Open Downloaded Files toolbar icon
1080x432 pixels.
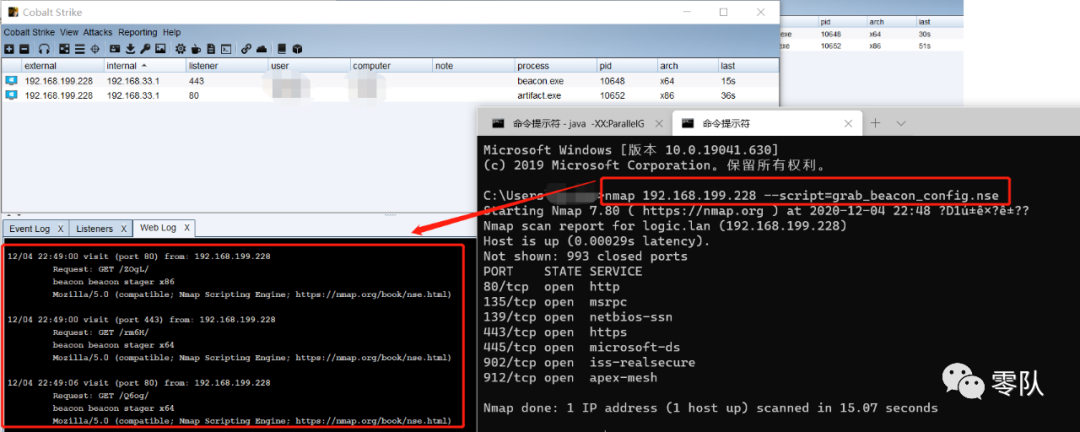pos(130,49)
